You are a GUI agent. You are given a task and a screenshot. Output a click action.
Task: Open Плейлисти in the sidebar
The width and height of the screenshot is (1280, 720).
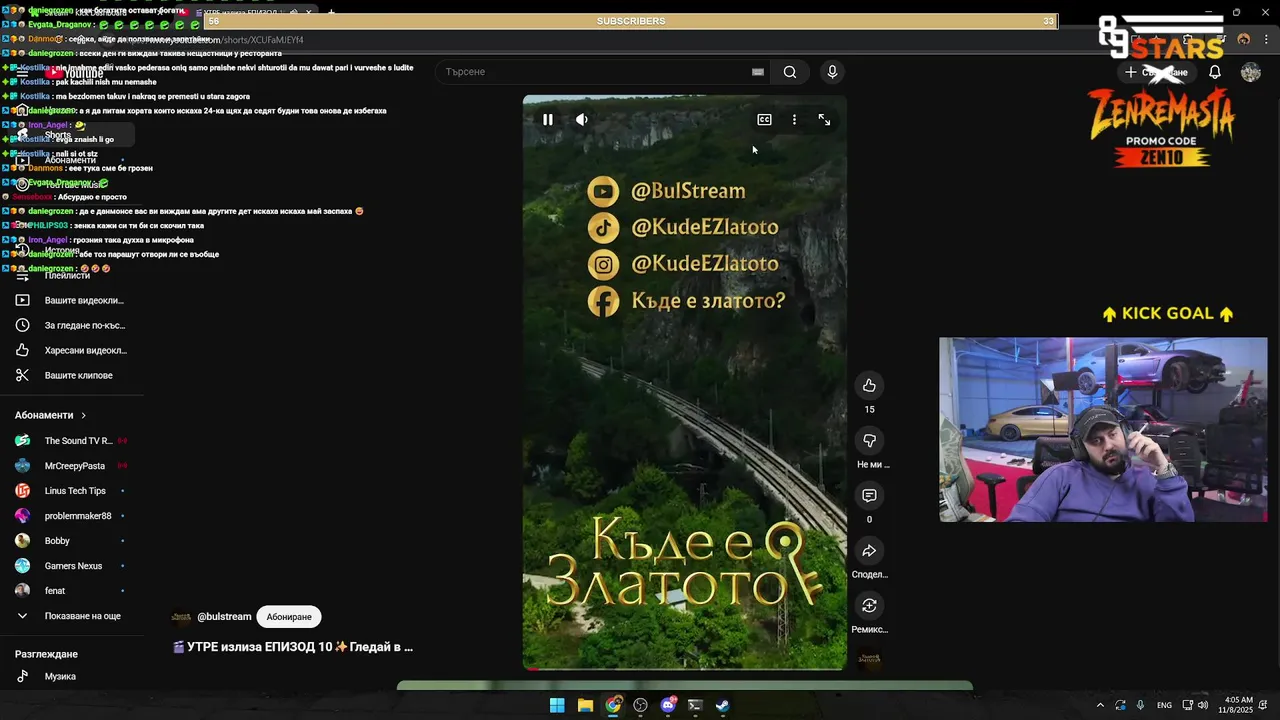(67, 275)
